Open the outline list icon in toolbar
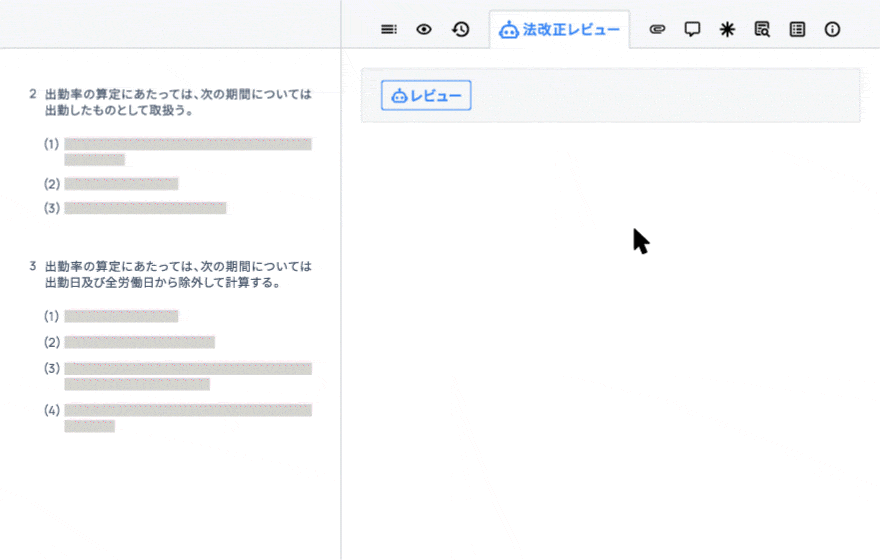The width and height of the screenshot is (880, 560). (x=389, y=30)
